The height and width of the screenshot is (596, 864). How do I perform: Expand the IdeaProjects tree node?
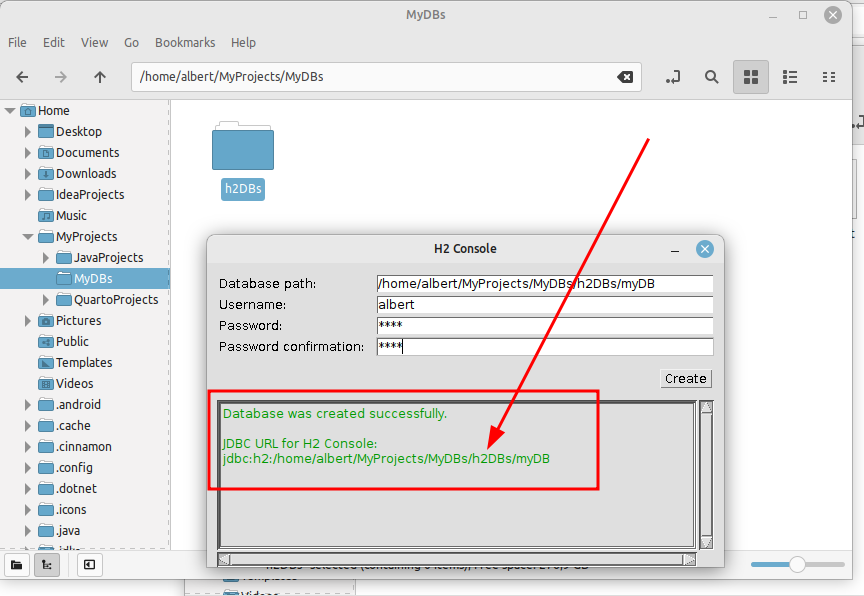point(28,194)
